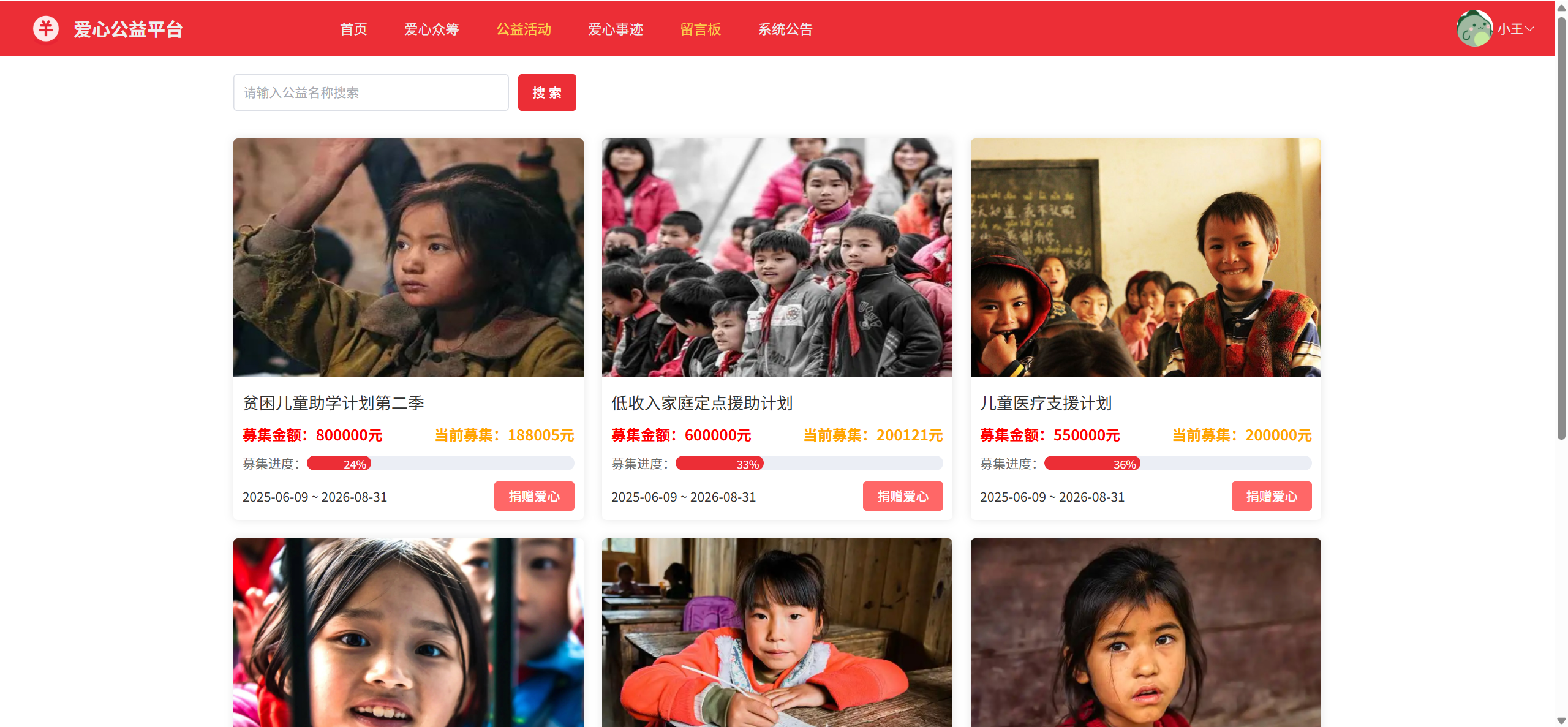Open the 贫困儿童助学计划第二季 photo thumbnail
This screenshot has width=1568, height=727.
coord(409,258)
